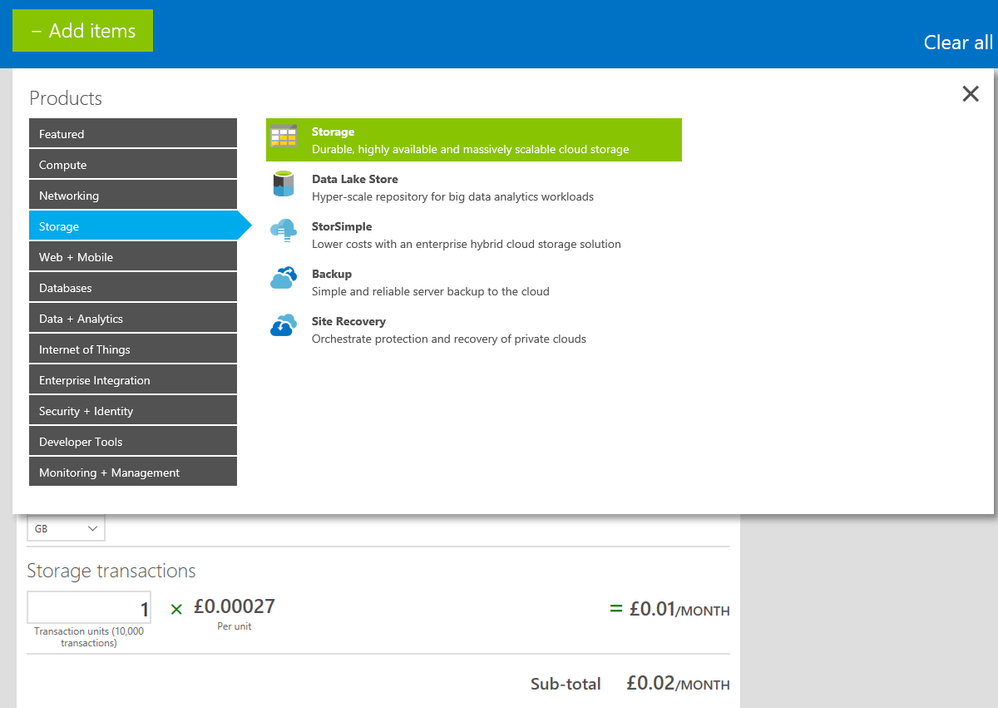Select the Storage category tab
Screen dimensions: 998x708
pos(140,225)
